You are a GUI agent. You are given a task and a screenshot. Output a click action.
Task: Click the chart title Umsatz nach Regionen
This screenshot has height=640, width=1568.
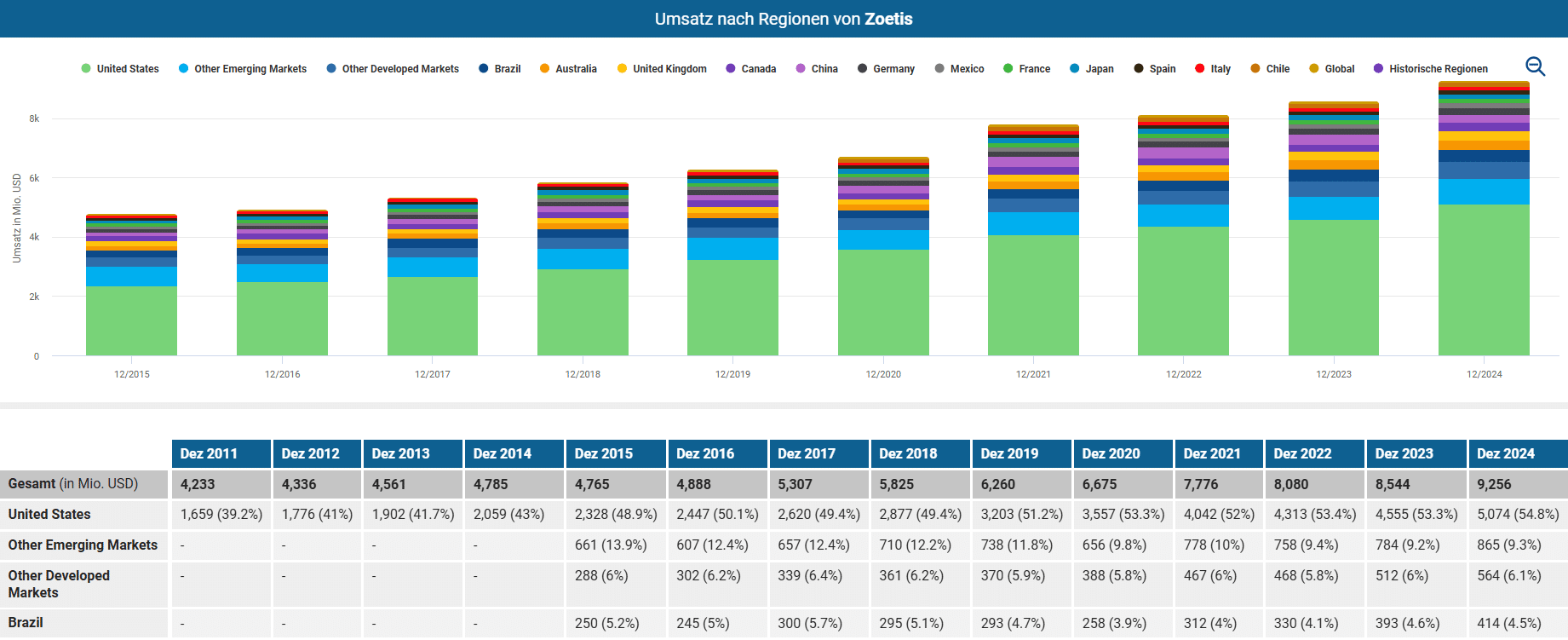784,19
